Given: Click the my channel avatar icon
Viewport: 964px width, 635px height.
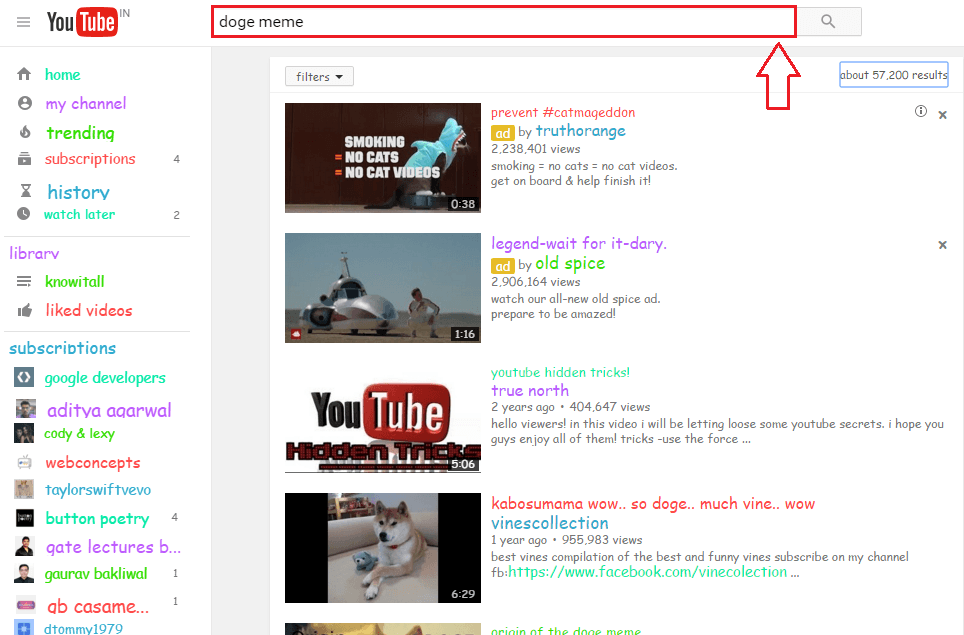Looking at the screenshot, I should 25,103.
